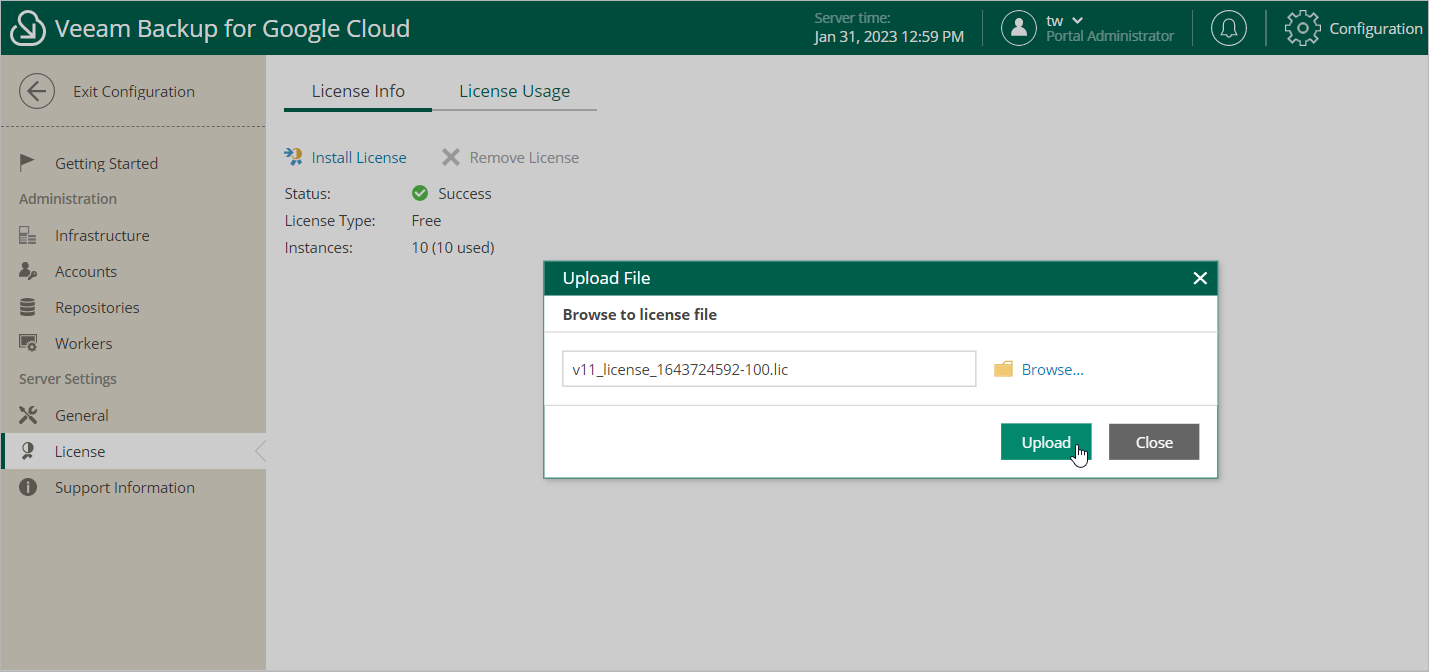Image resolution: width=1429 pixels, height=672 pixels.
Task: Click the Server Settings section label
Action: pyautogui.click(x=68, y=379)
